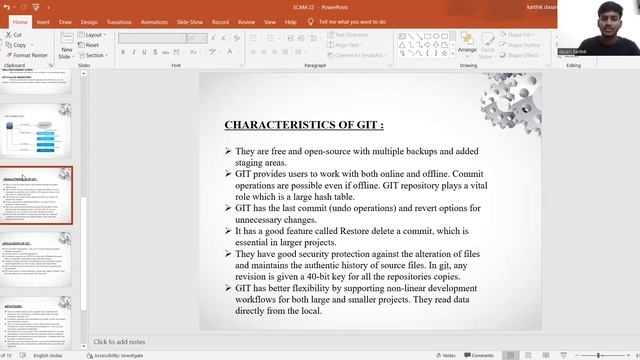Select the star shape in the shapes gallery
This screenshot has height=360, width=640.
pos(444,53)
